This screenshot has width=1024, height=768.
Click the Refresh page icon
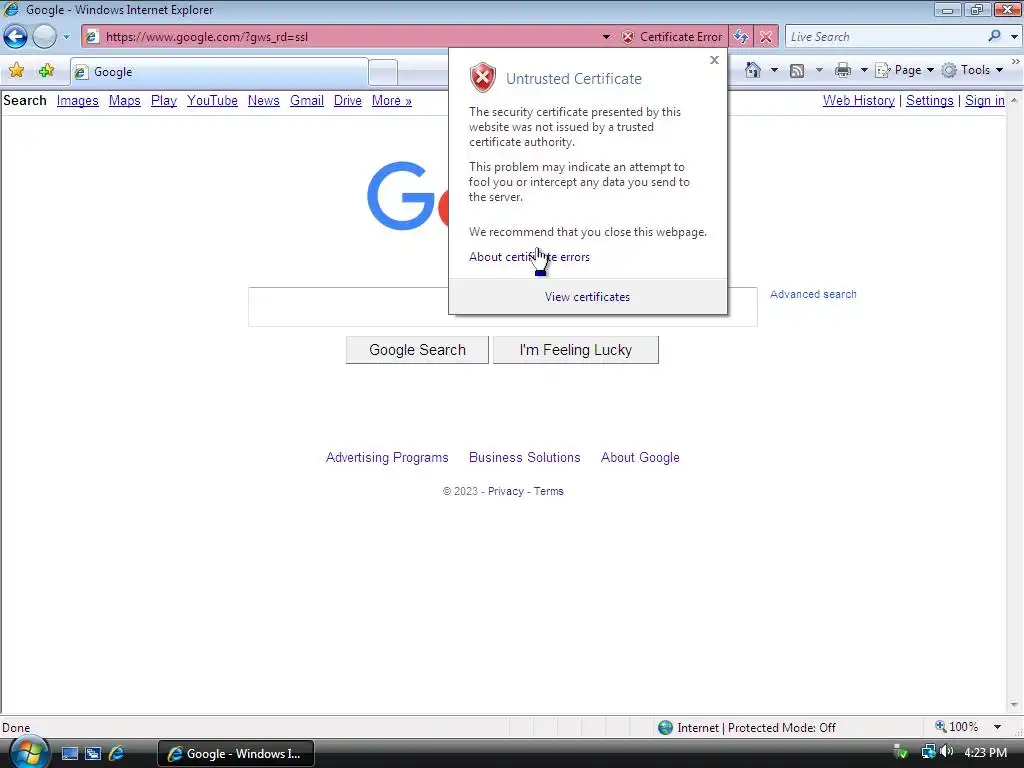741,37
